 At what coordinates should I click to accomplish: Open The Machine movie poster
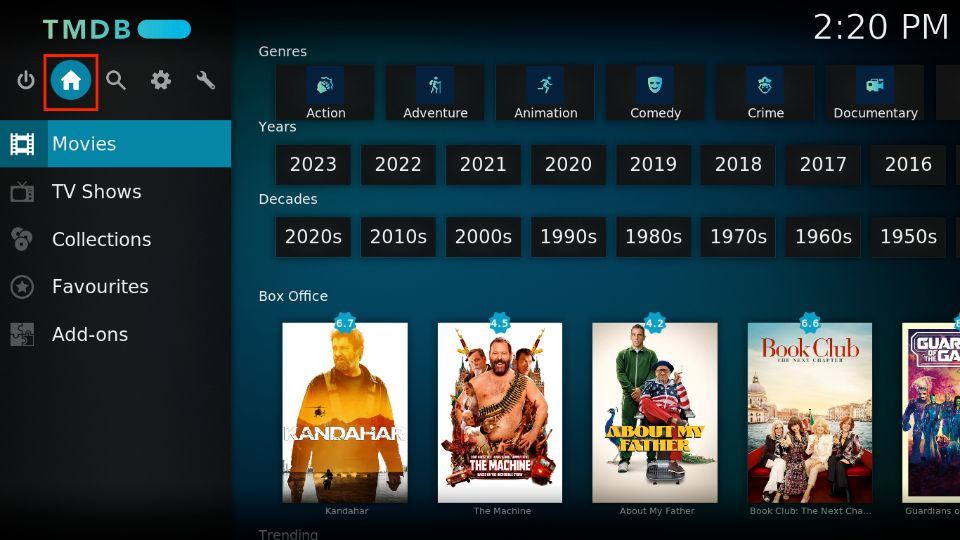[x=500, y=413]
